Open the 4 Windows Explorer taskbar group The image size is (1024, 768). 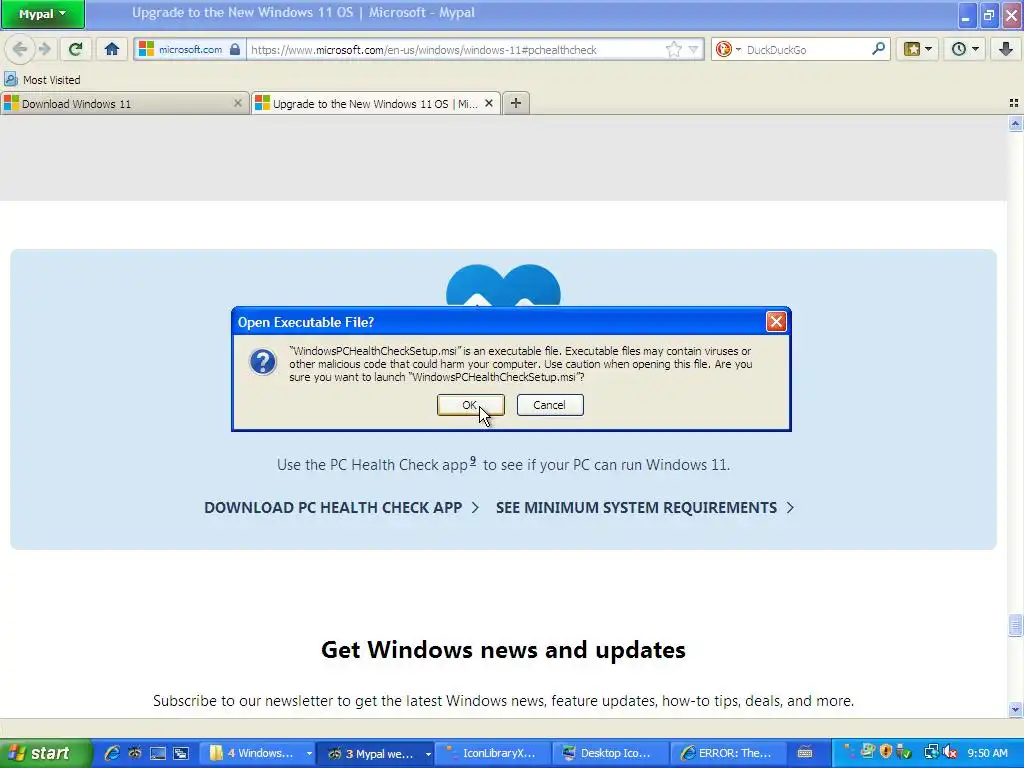258,753
